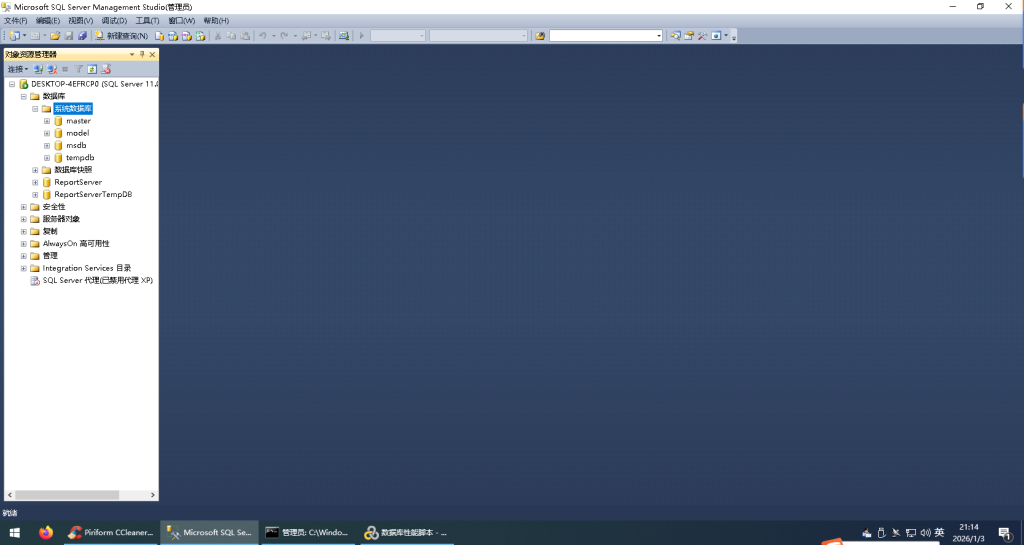Click the Filter funnel icon in Object Explorer
Viewport: 1024px width, 545px height.
click(79, 70)
